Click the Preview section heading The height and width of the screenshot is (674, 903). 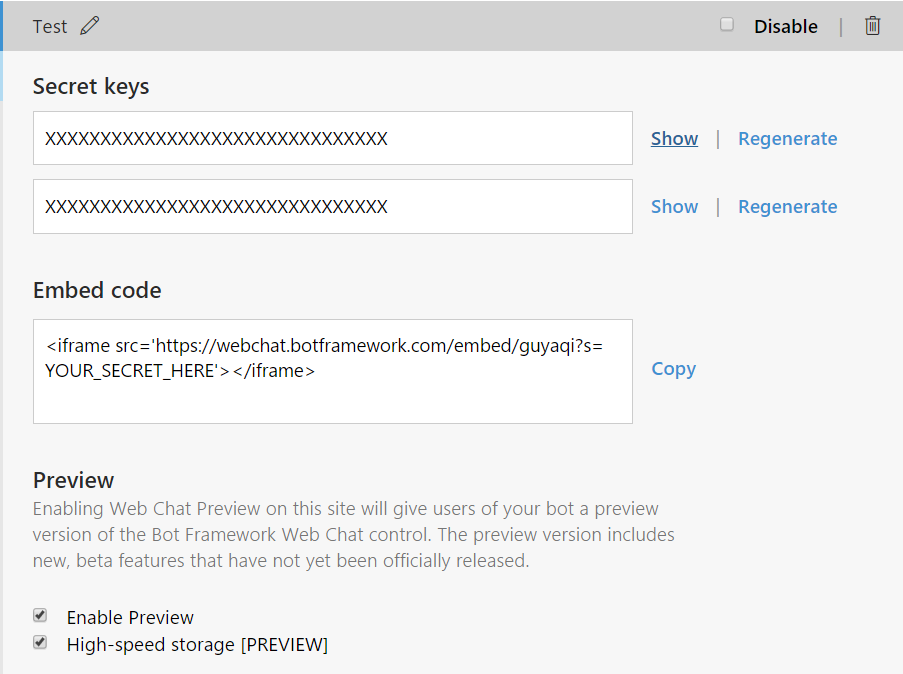coord(74,480)
